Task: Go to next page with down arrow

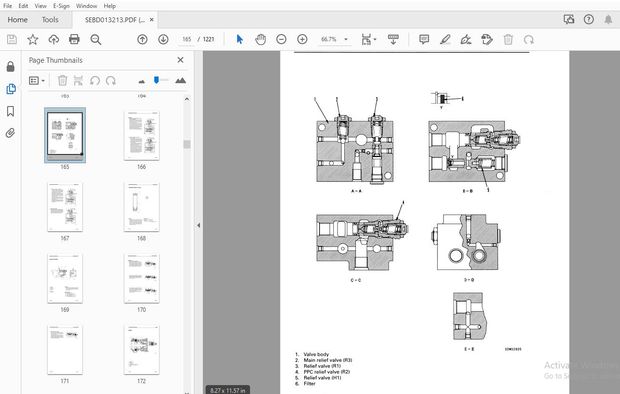Action: [163, 39]
